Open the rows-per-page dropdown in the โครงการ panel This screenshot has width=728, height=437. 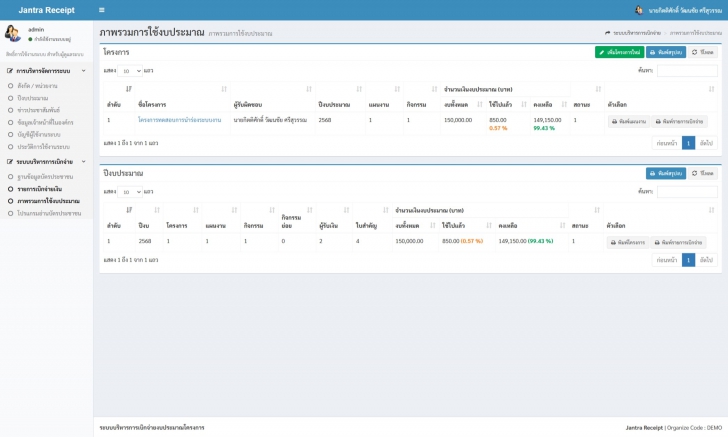130,71
